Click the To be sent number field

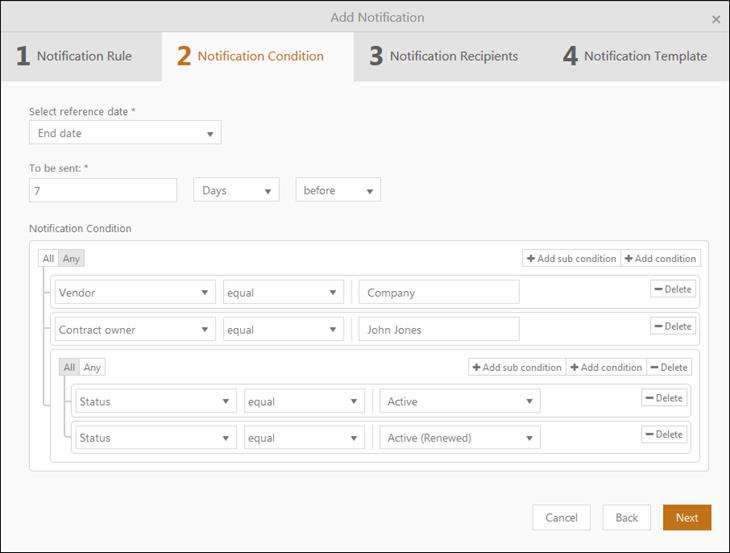point(103,191)
